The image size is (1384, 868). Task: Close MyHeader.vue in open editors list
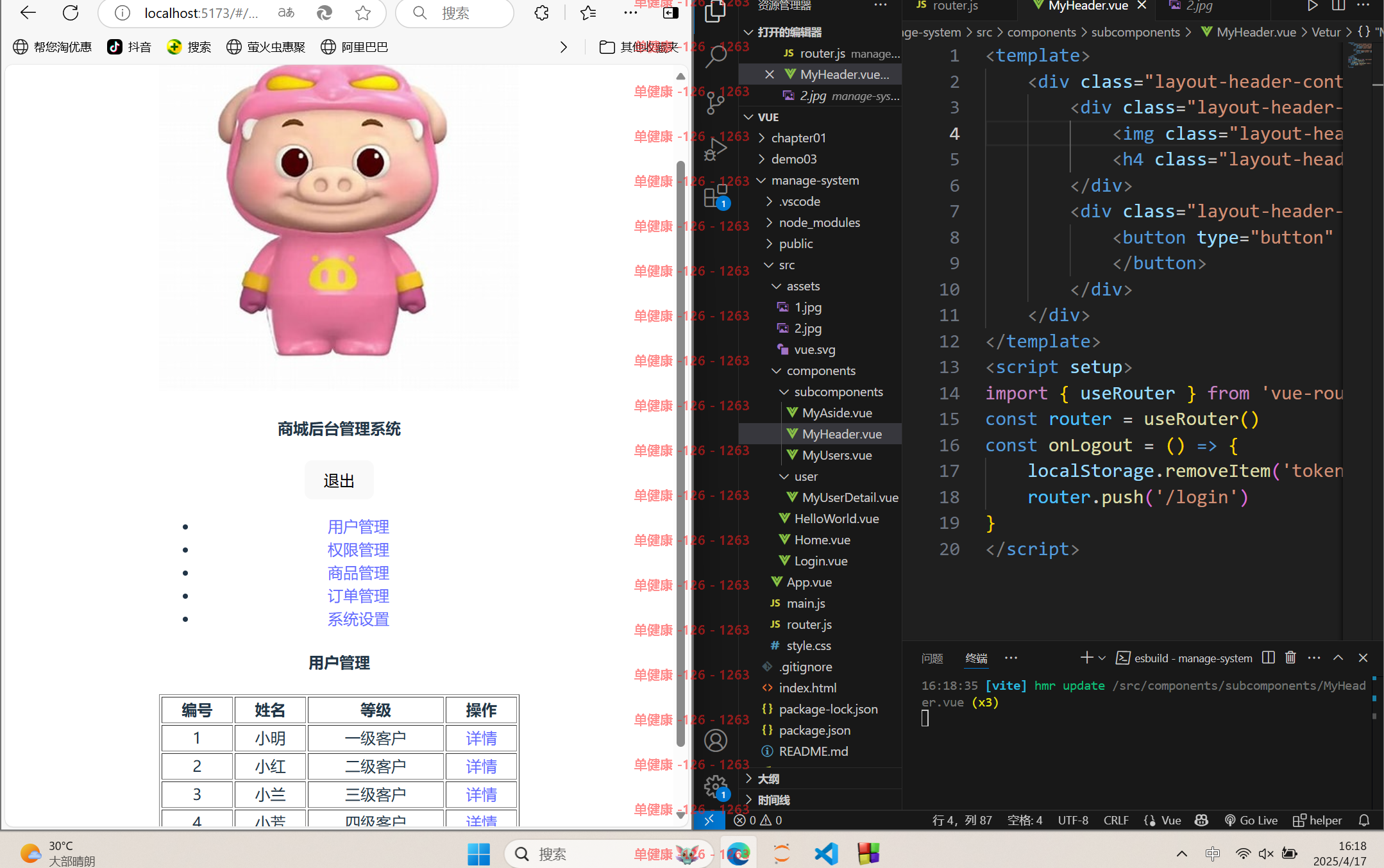(x=769, y=74)
